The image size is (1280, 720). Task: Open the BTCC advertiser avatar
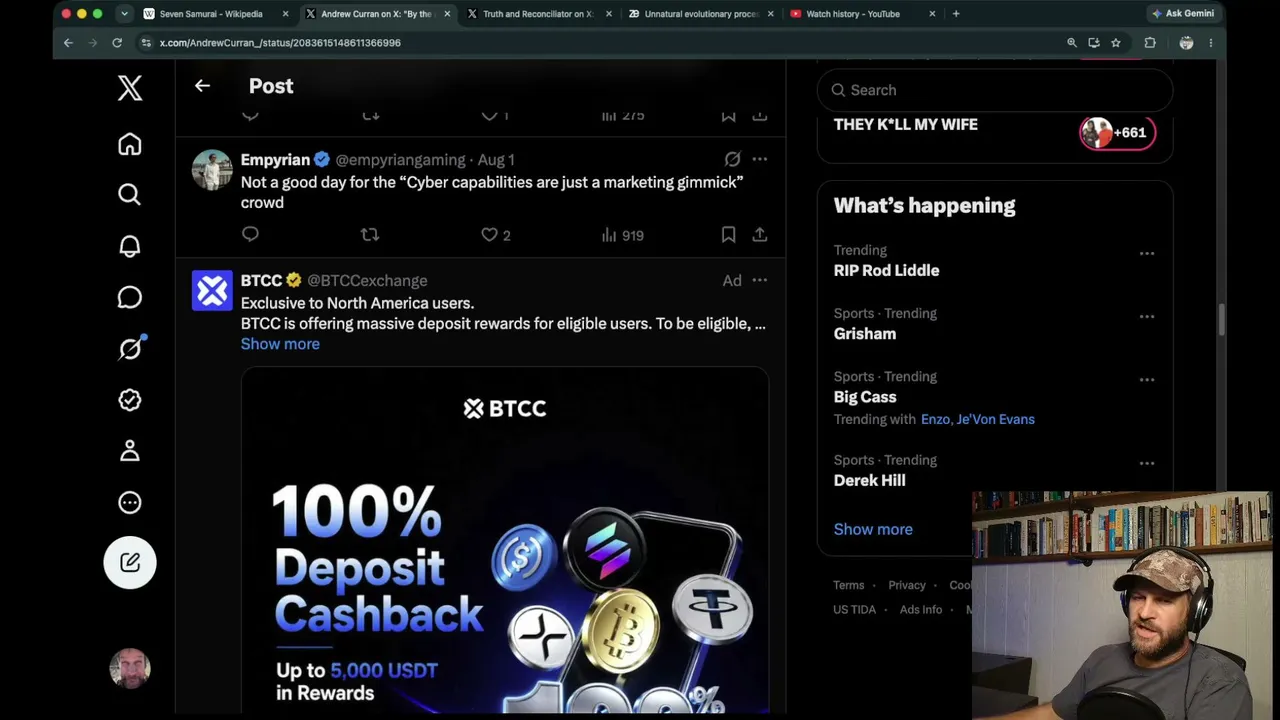(212, 291)
